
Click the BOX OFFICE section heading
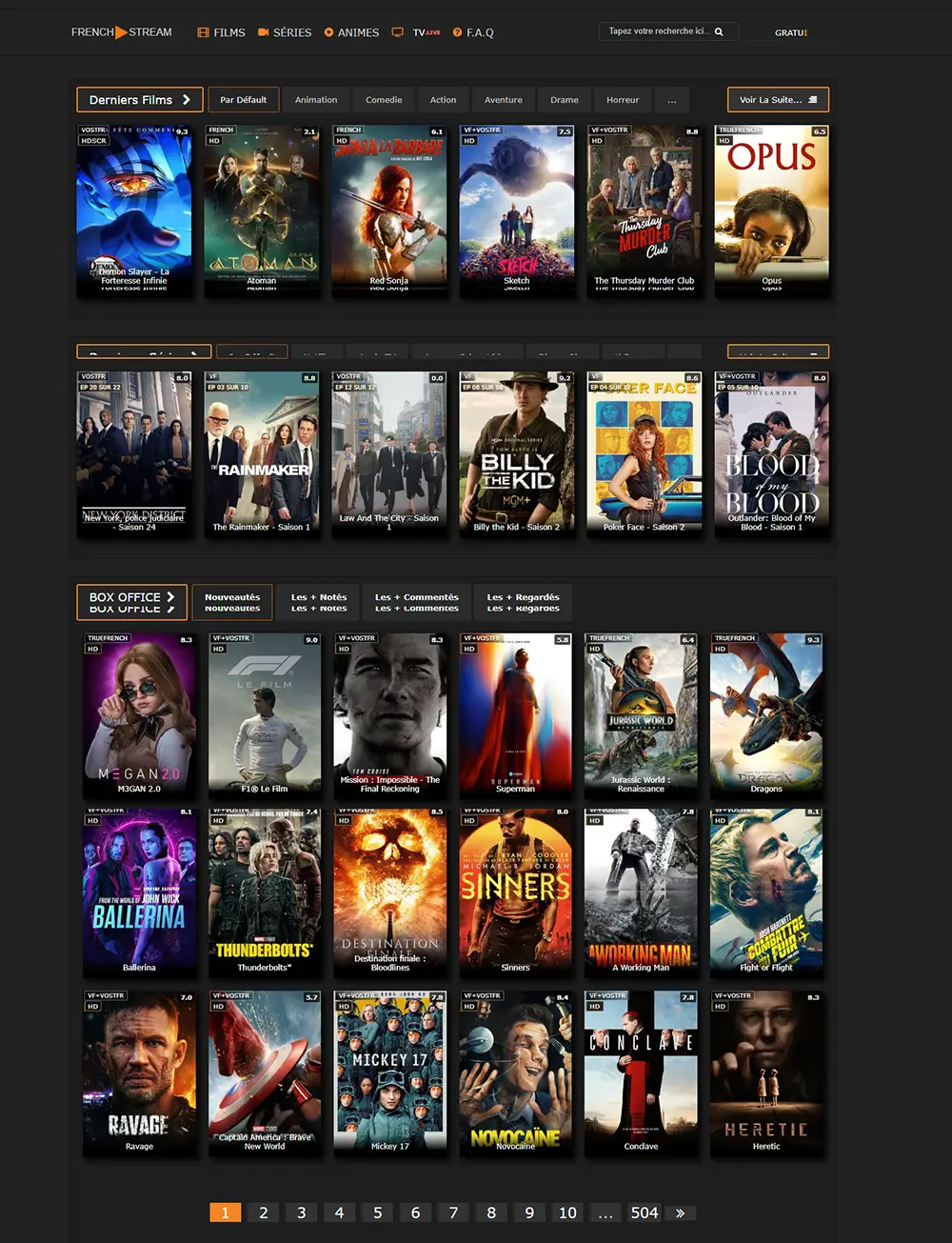[132, 602]
